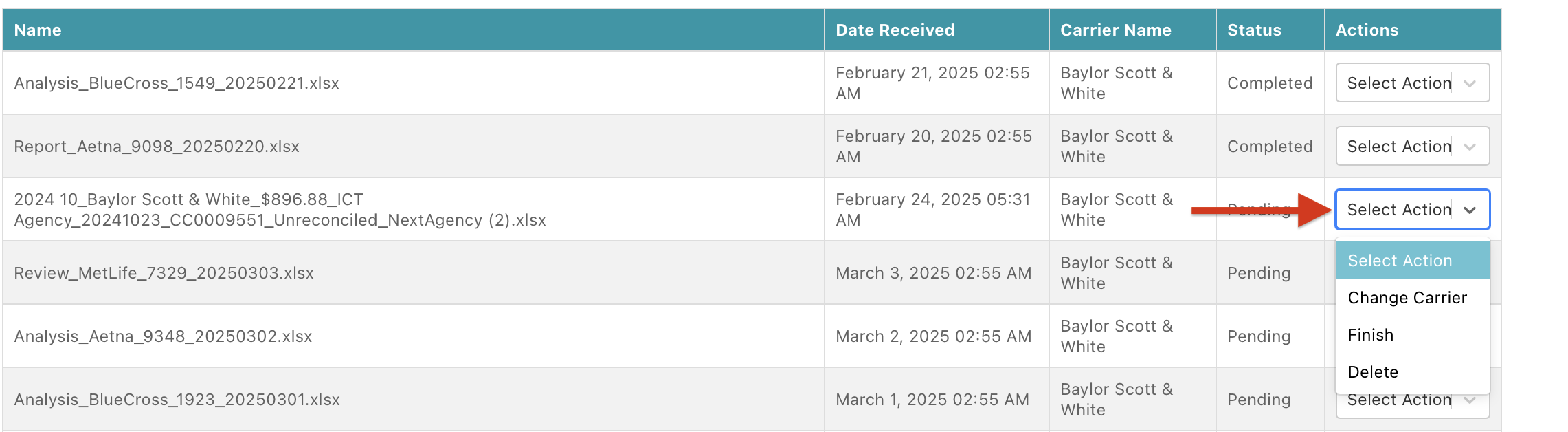Image resolution: width=1568 pixels, height=432 pixels.
Task: Select file Review_MetLife_7329_20250303.xlsx
Action: (164, 273)
